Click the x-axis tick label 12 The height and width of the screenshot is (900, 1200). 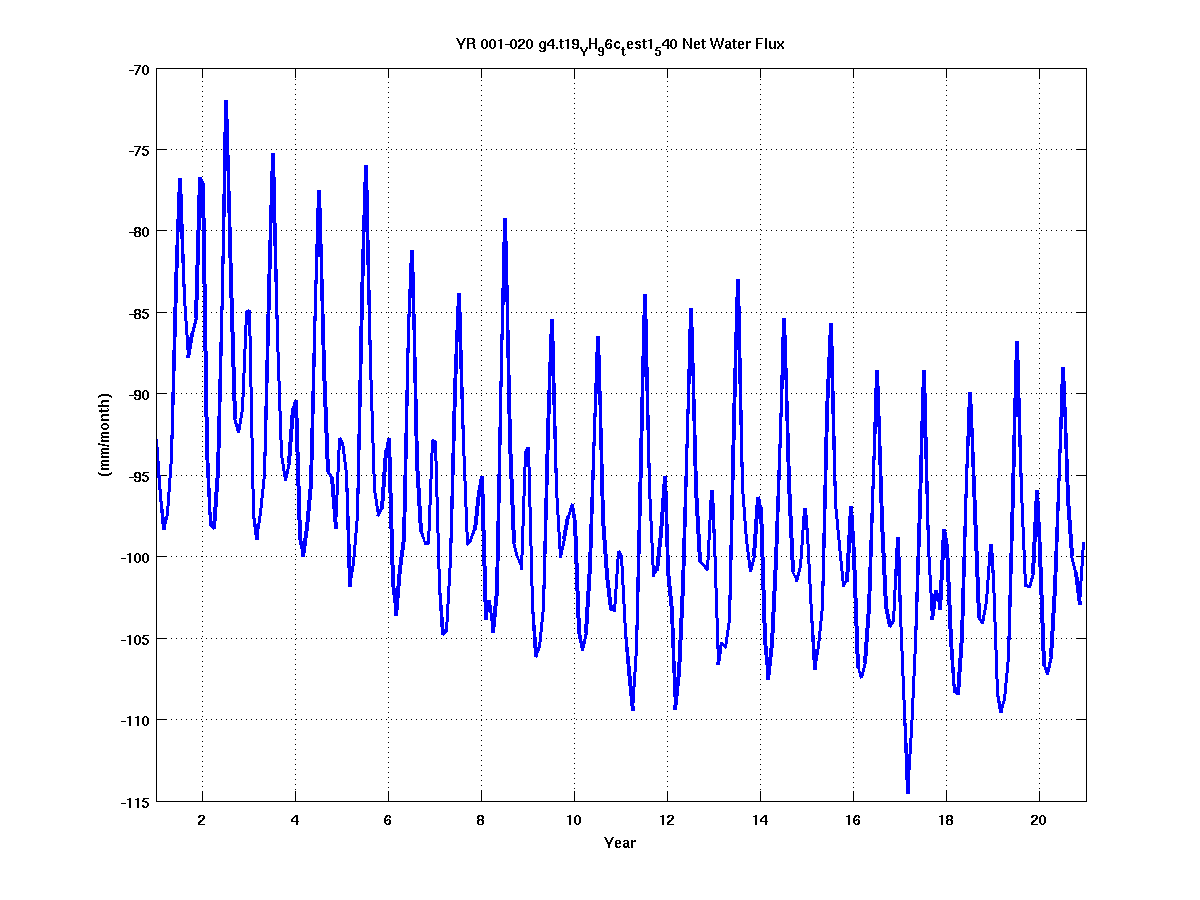667,819
